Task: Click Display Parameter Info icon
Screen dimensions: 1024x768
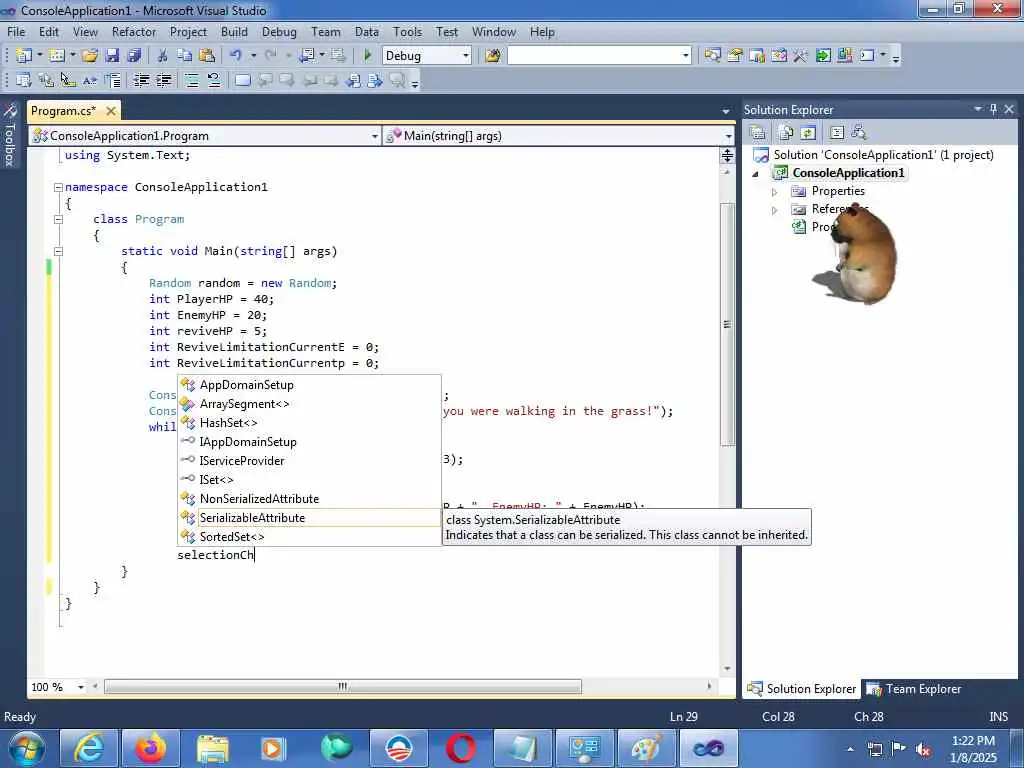Action: [x=46, y=80]
